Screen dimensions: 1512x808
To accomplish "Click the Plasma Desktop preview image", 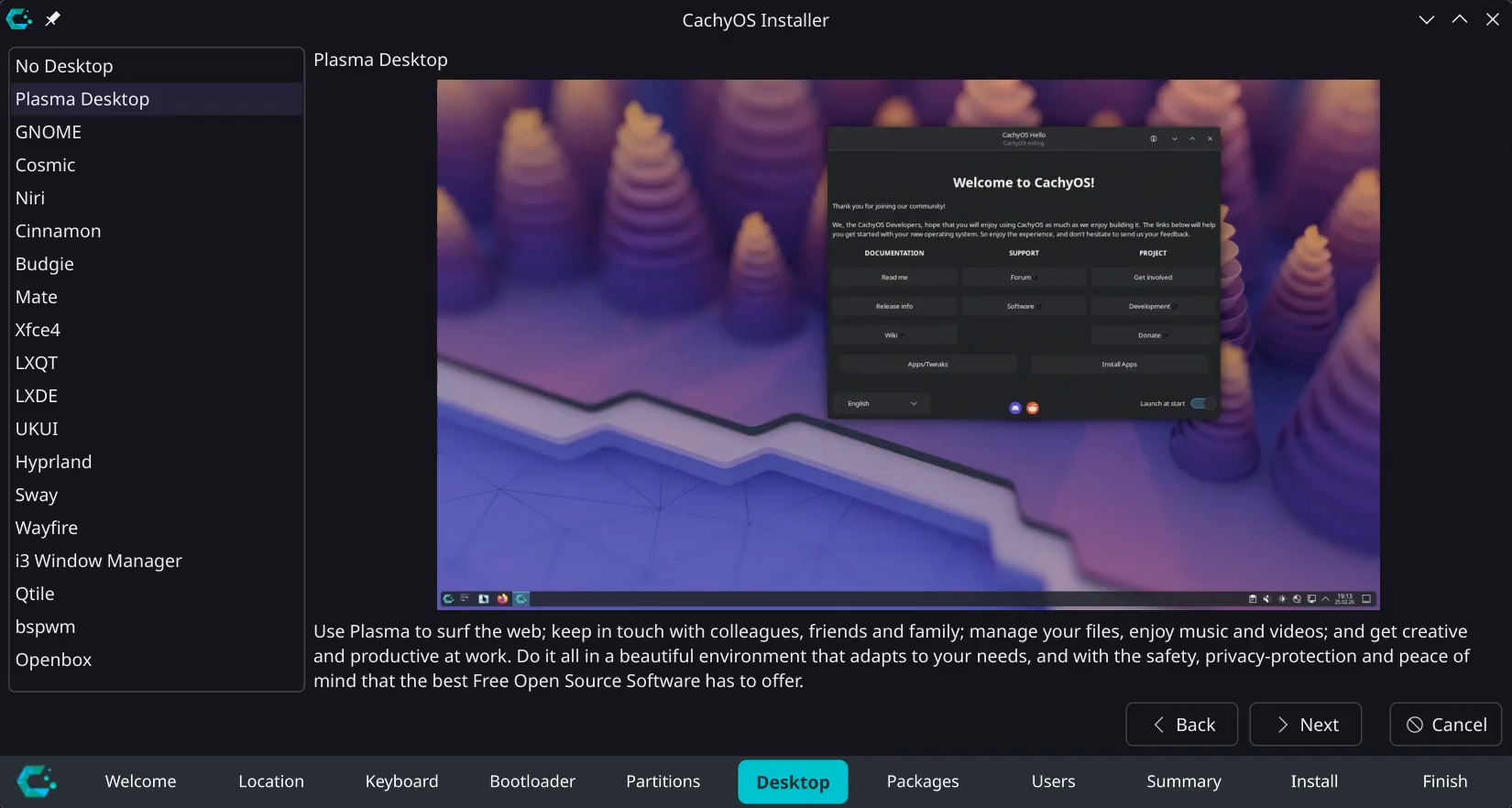I will (x=908, y=344).
